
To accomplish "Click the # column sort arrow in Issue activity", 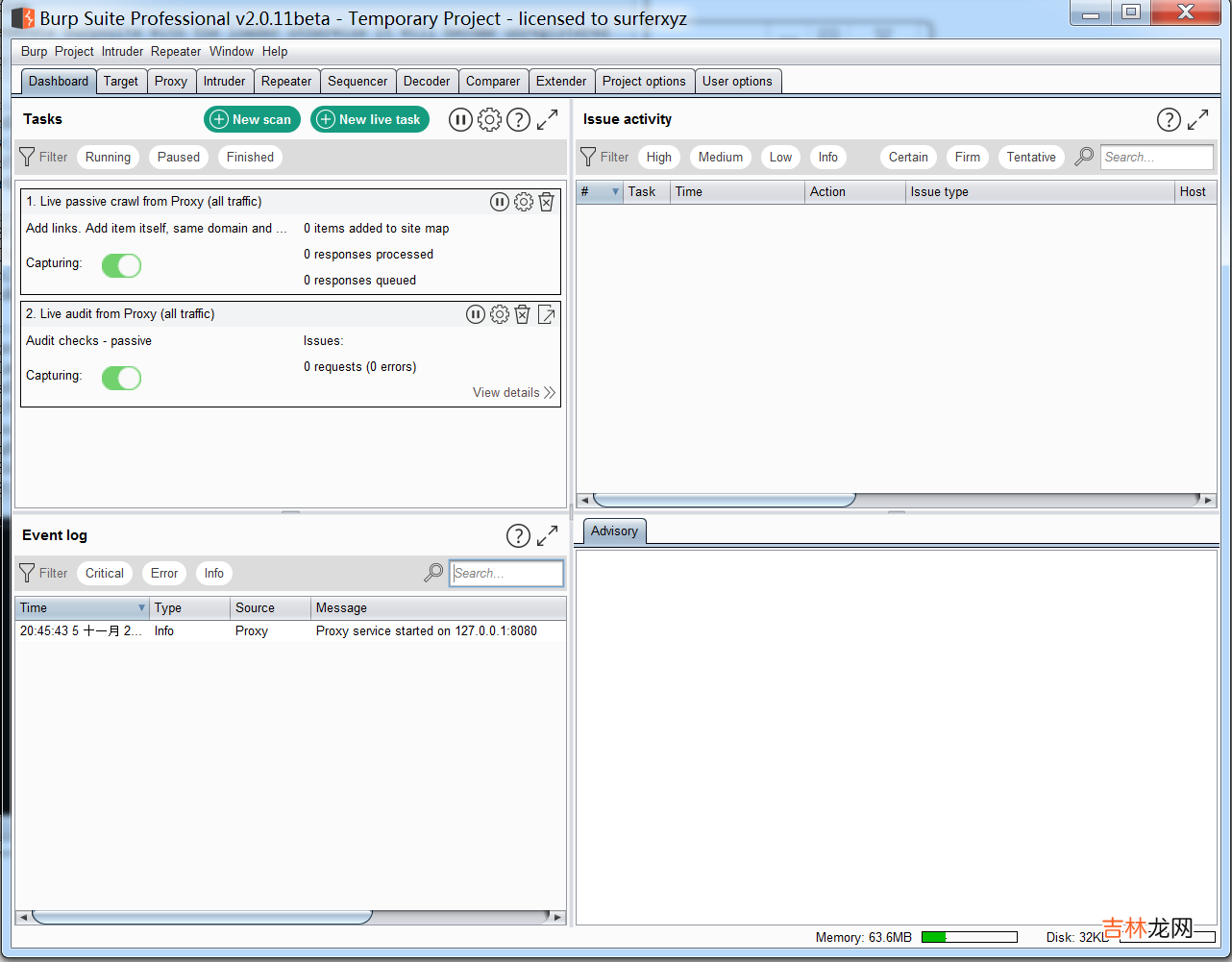I will pyautogui.click(x=615, y=192).
